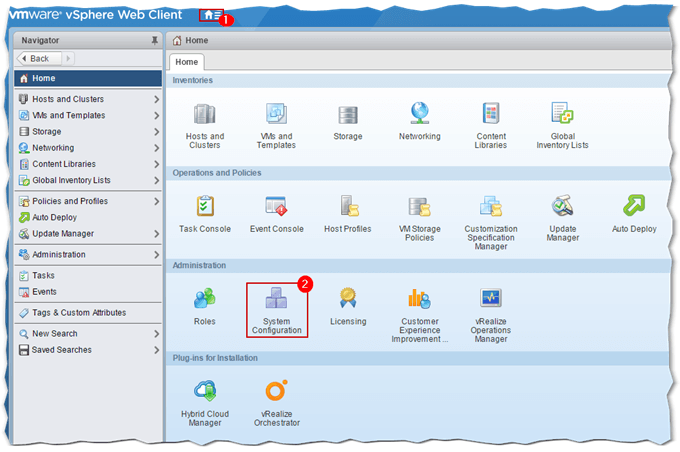Expand Saved Searches chevron
The width and height of the screenshot is (680, 452).
(157, 350)
